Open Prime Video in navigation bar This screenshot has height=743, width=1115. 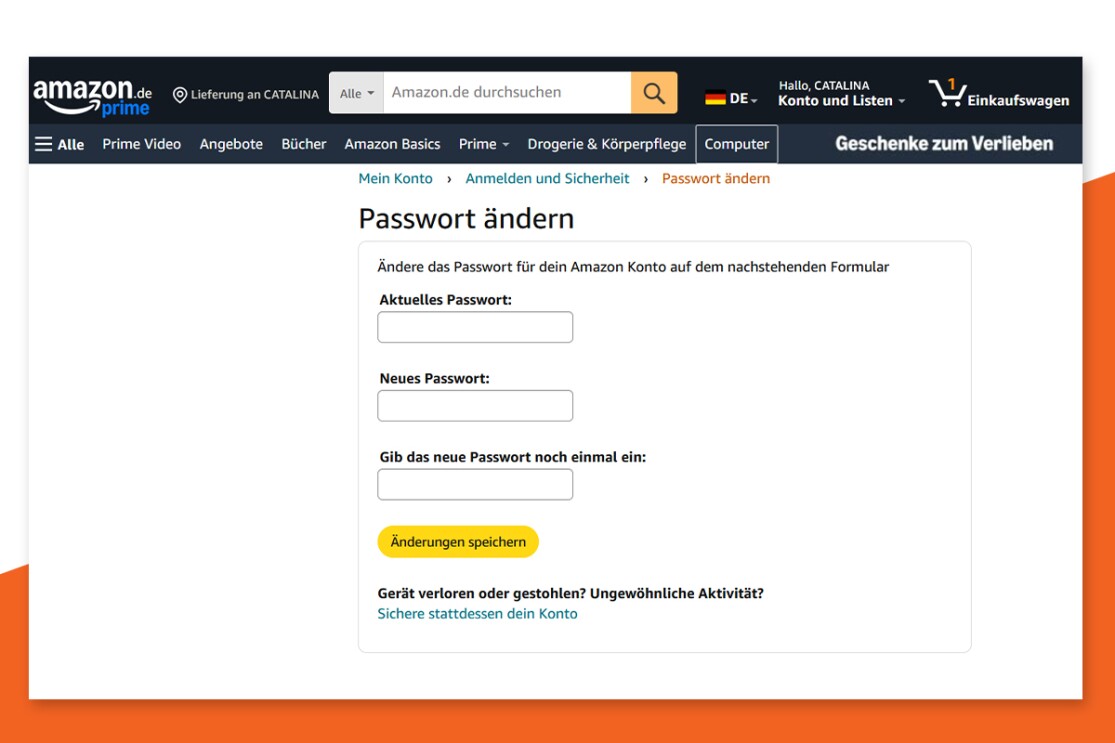[141, 144]
